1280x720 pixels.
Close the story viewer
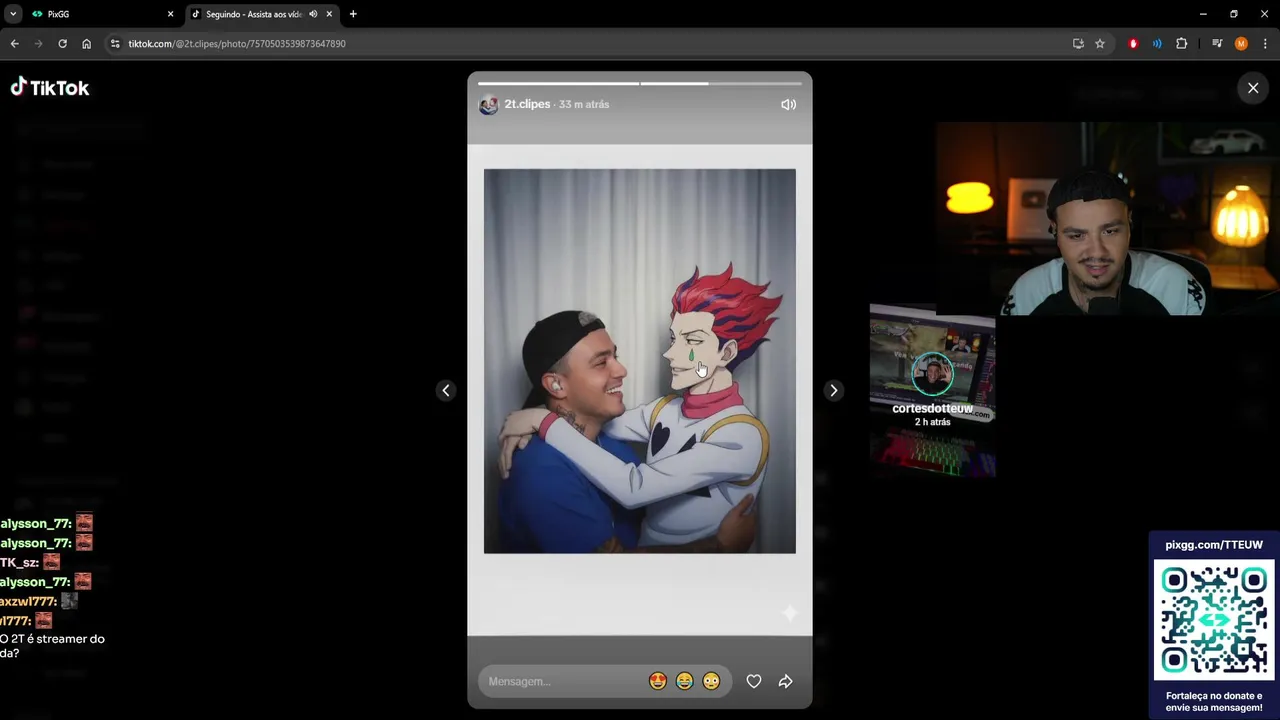1253,88
